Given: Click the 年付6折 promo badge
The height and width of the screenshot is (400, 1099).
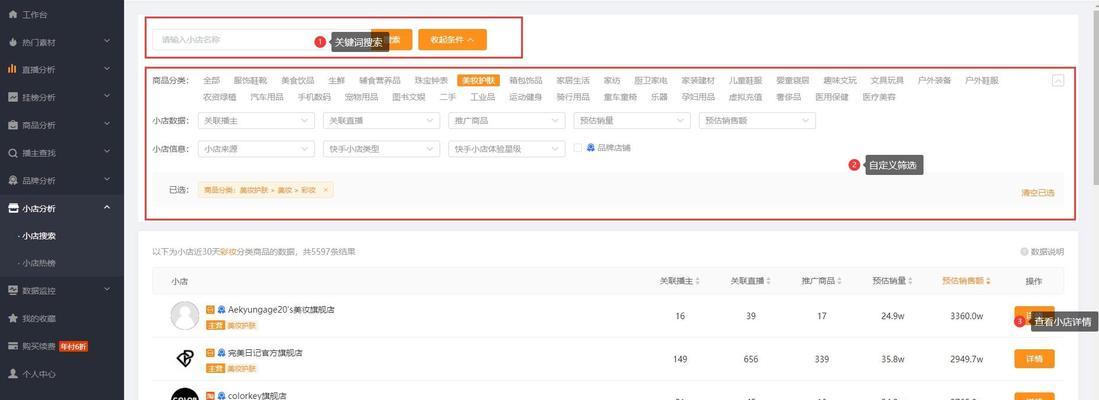Looking at the screenshot, I should [73, 346].
